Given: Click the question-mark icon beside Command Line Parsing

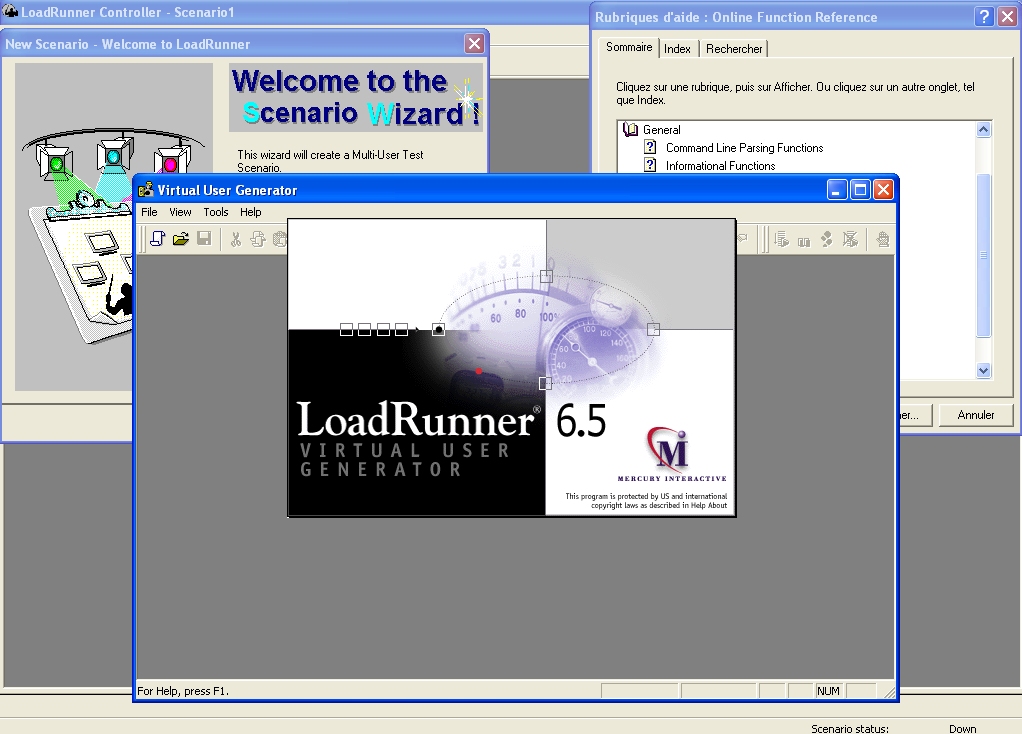Looking at the screenshot, I should tap(650, 147).
